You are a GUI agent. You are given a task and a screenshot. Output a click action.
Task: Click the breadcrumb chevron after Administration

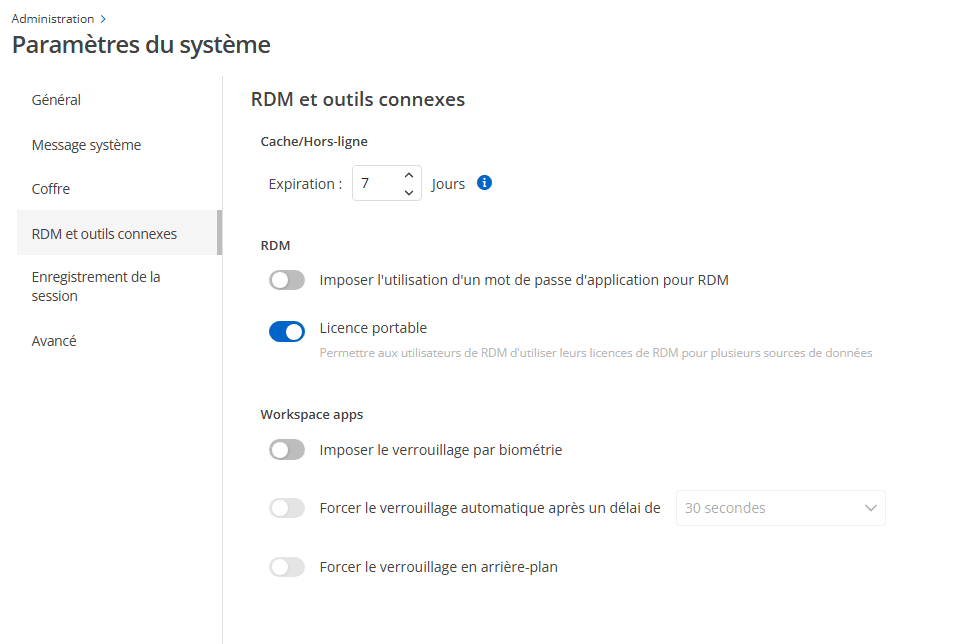(103, 19)
